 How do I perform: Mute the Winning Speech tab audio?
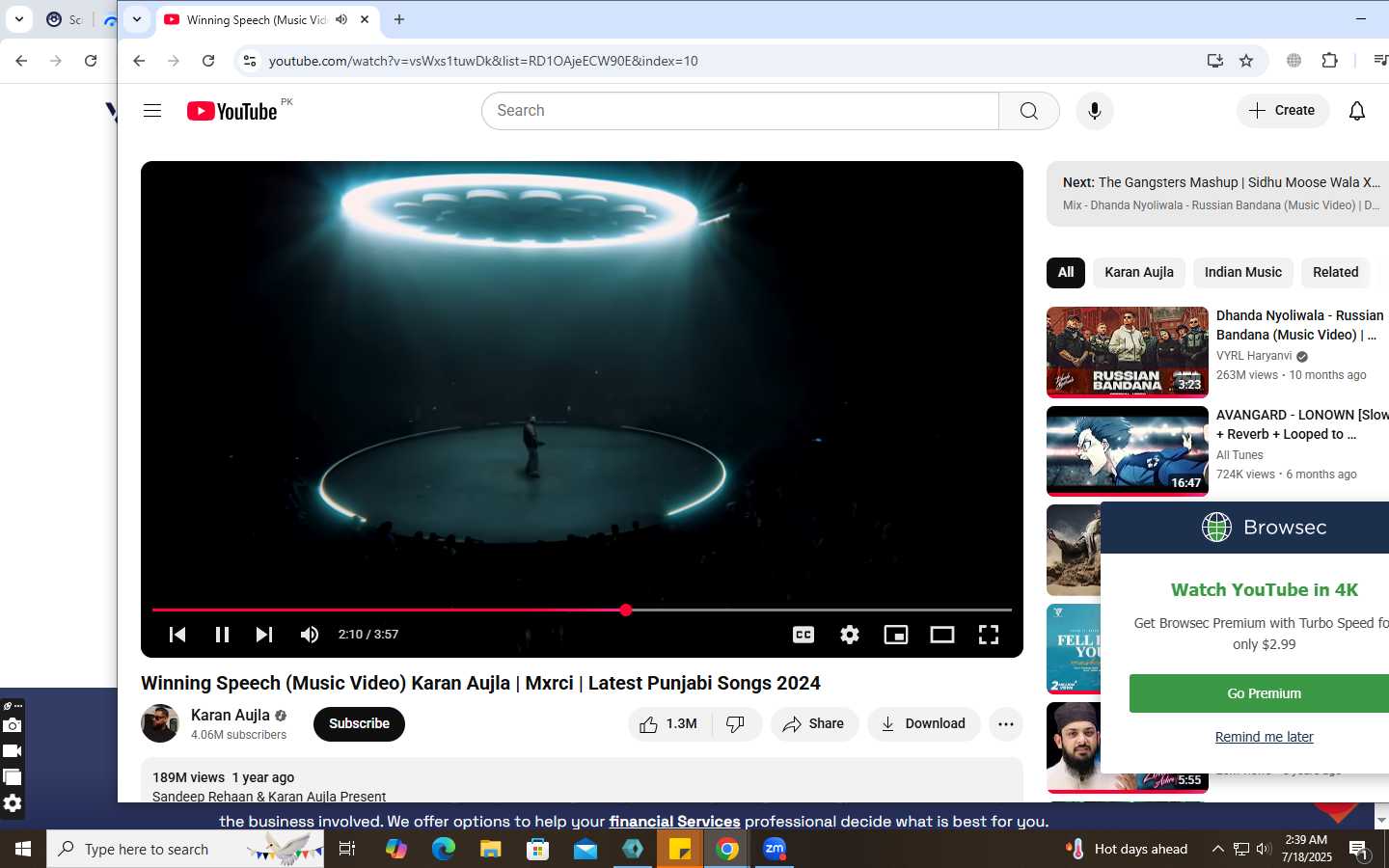[341, 19]
